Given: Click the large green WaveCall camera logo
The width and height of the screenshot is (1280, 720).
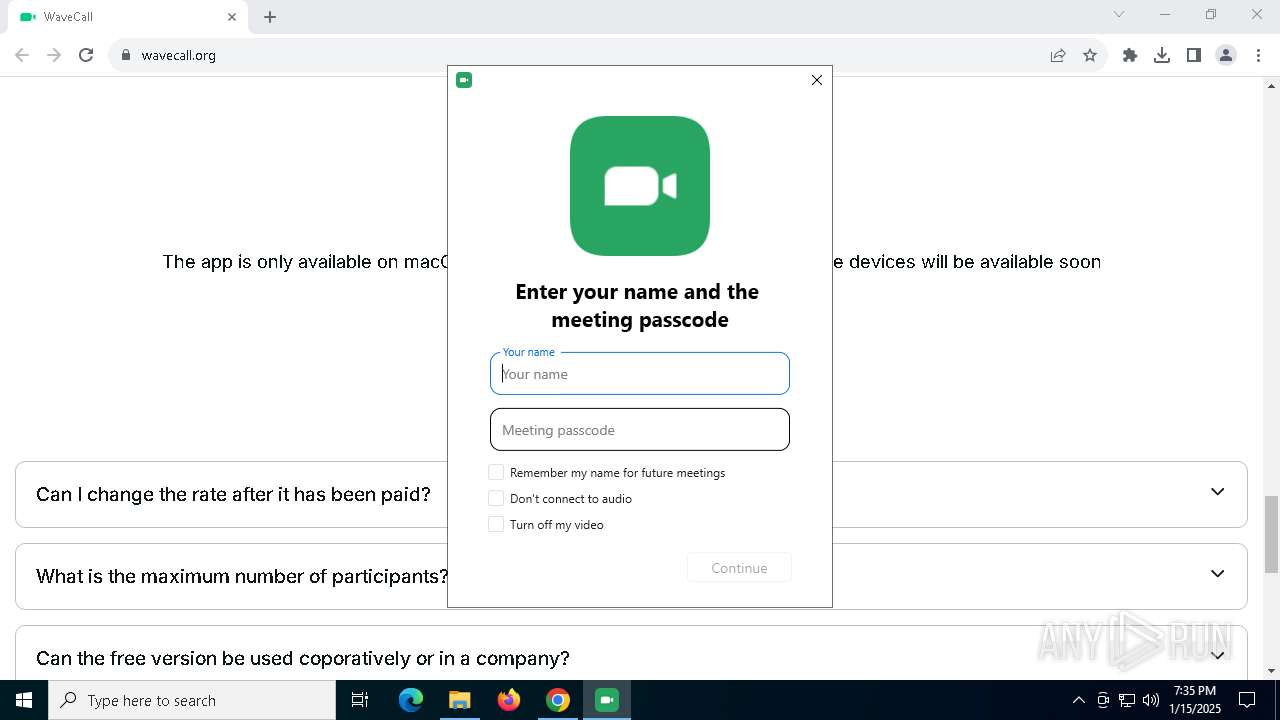Looking at the screenshot, I should 640,186.
